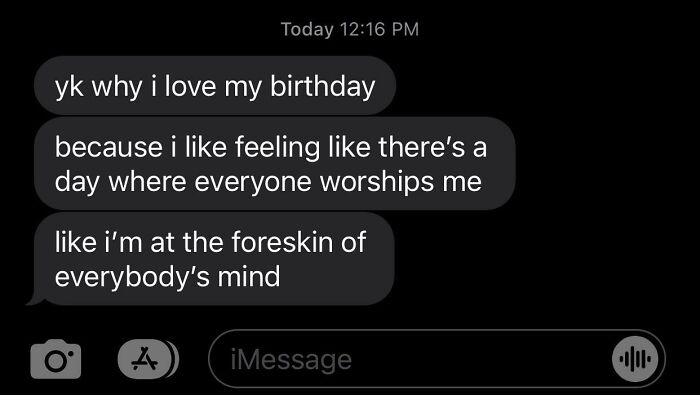The height and width of the screenshot is (395, 700).
Task: Click the word "worships" in second message
Action: pos(377,183)
